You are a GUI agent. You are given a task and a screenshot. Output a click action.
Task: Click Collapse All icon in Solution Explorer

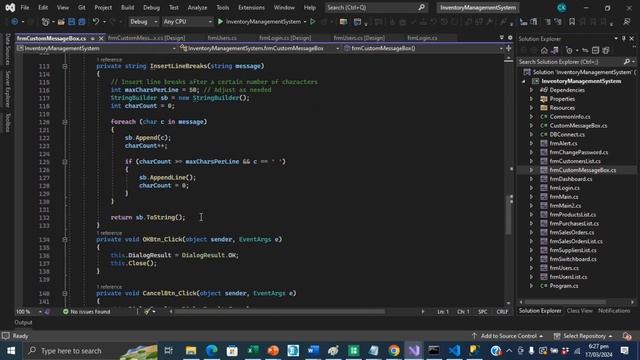(596, 50)
